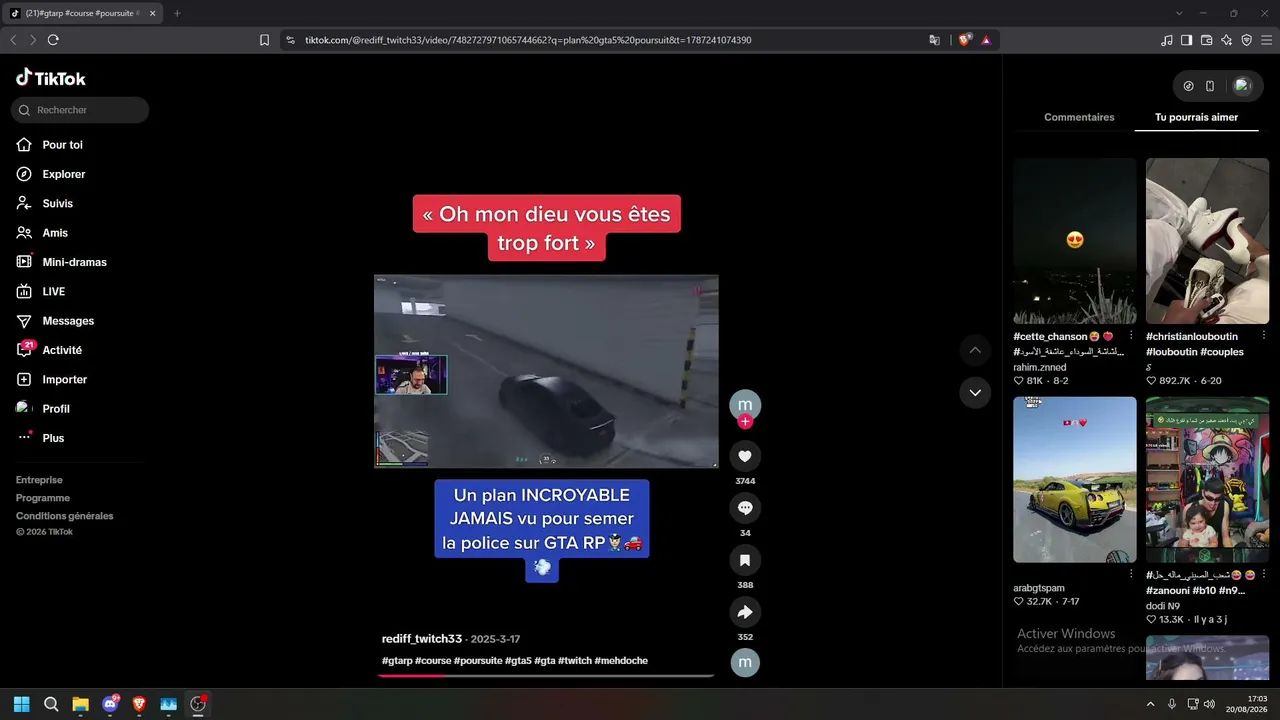This screenshot has height=720, width=1280.
Task: Toggle the browser sidebar panel
Action: click(x=1187, y=40)
